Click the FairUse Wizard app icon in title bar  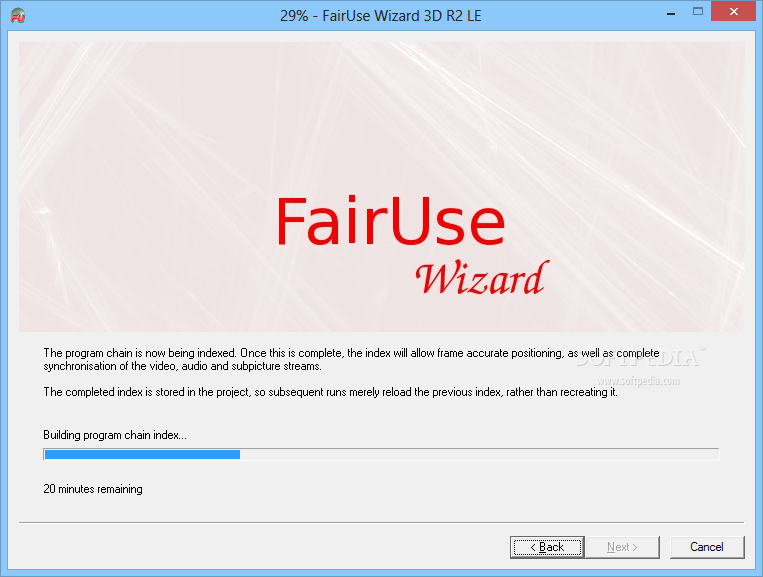tap(18, 16)
